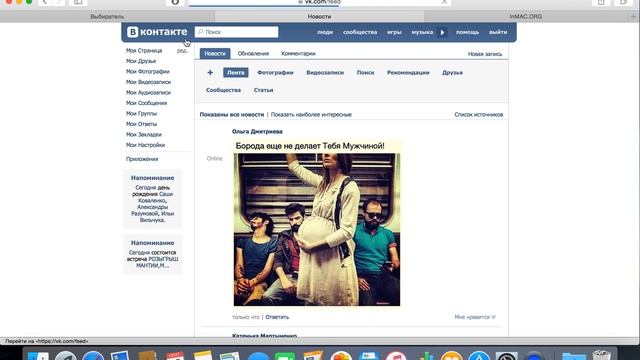
Task: Open Ольга Дмитриева profile name
Action: click(257, 131)
